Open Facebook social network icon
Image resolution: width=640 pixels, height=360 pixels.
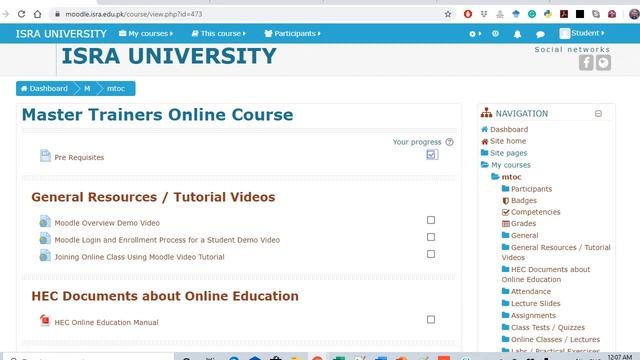coord(586,63)
